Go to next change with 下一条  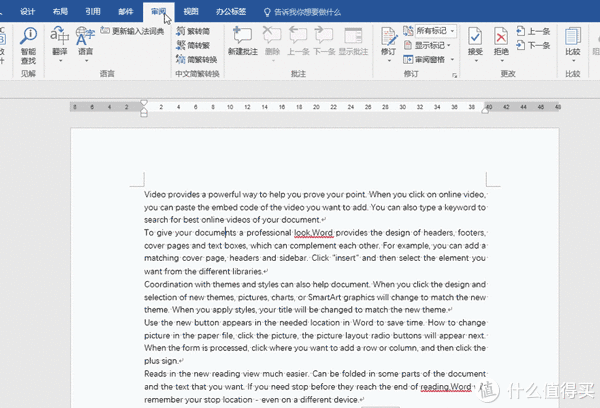tap(537, 45)
